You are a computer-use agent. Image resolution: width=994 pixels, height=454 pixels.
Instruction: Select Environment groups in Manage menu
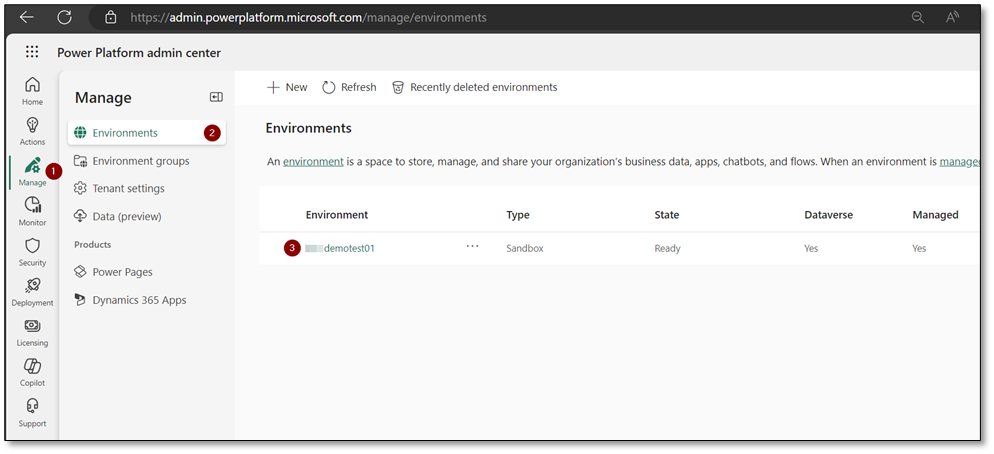(x=140, y=161)
